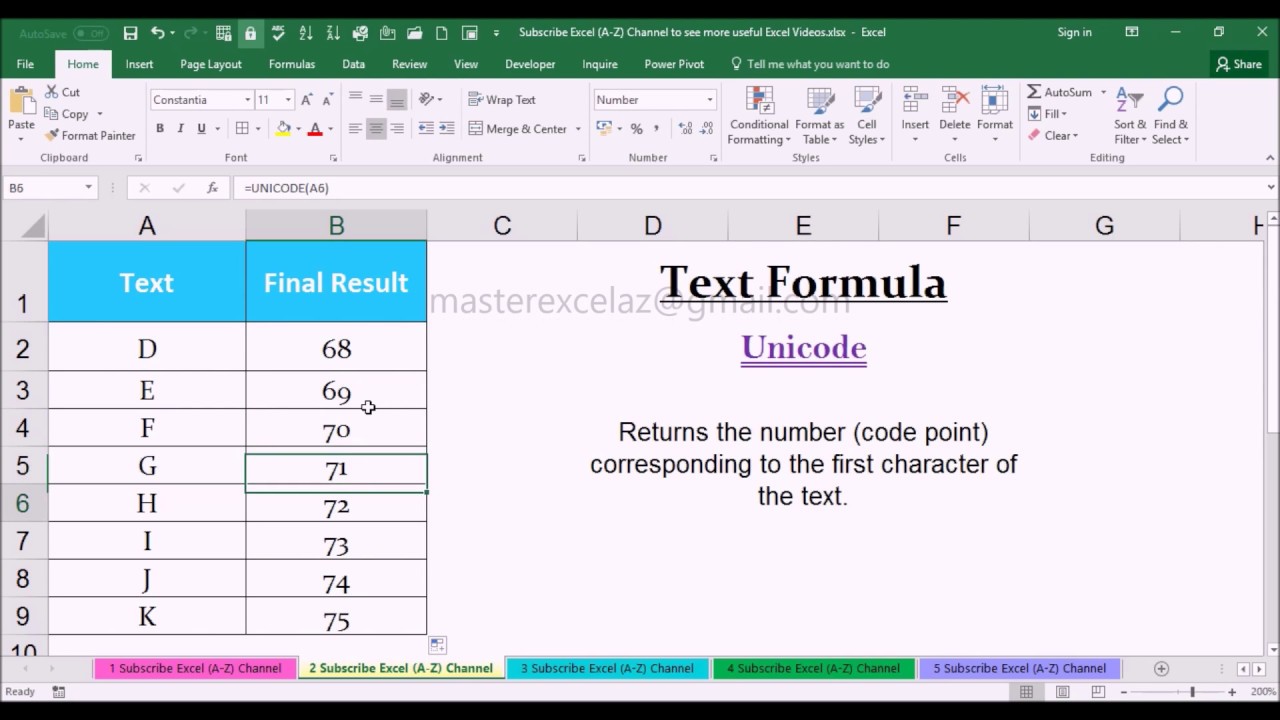Activate the Format Painter brush
Screen dimensions: 1280x720
(x=90, y=135)
